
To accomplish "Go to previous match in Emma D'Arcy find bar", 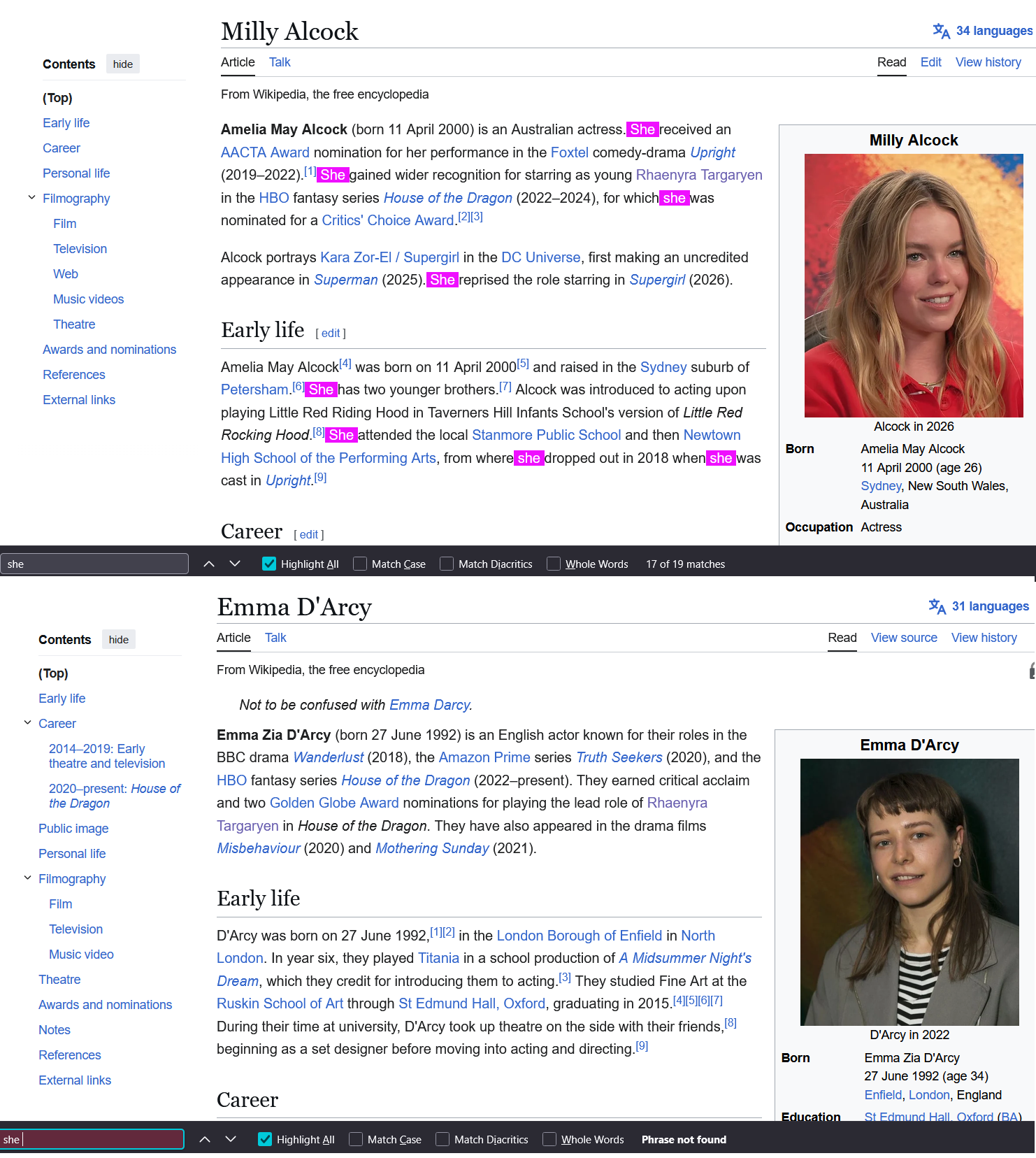I will 204,1139.
